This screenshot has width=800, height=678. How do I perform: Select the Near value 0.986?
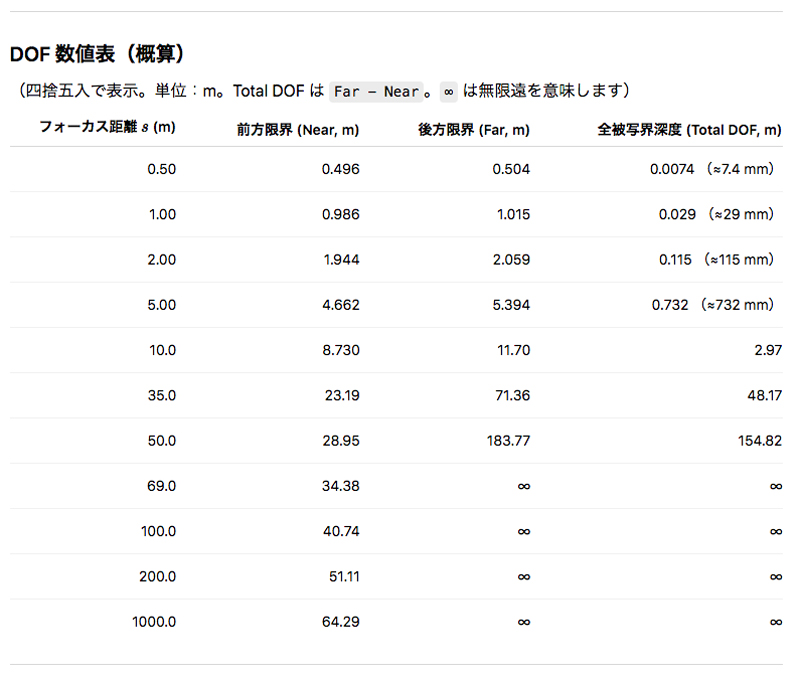pos(340,214)
